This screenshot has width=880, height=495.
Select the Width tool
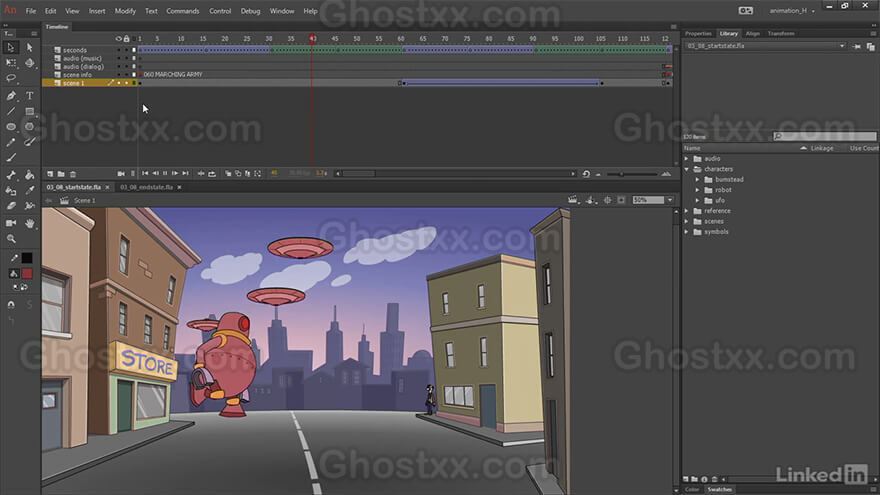click(x=29, y=206)
